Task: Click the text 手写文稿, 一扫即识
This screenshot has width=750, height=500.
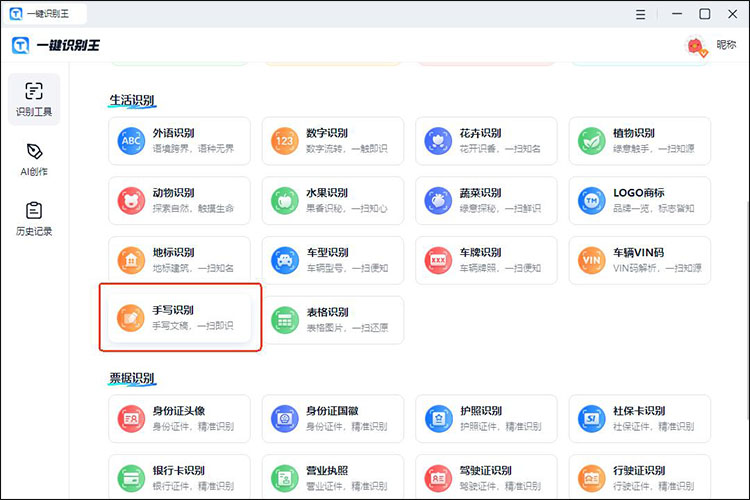Action: [193, 326]
